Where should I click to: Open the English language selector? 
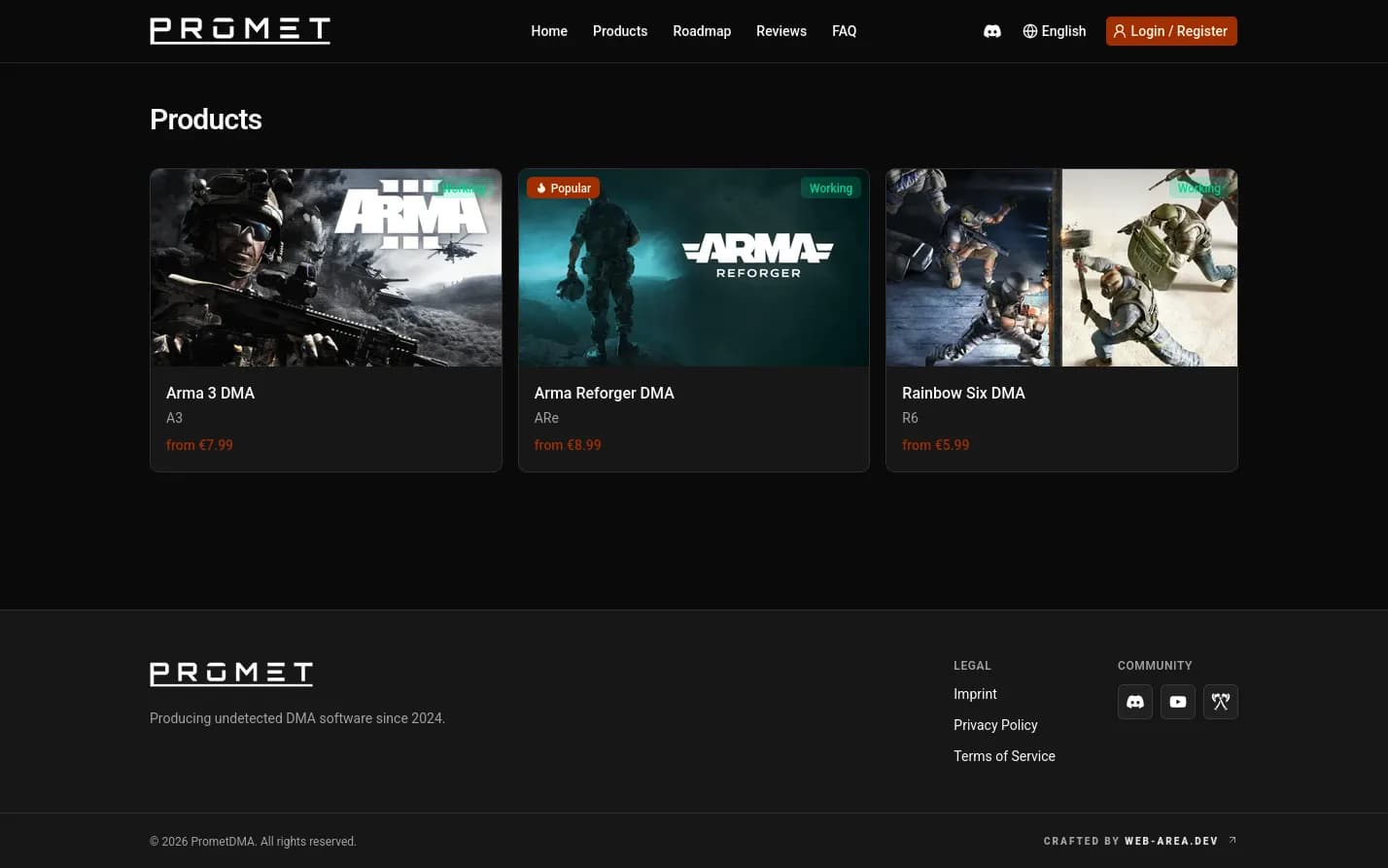pyautogui.click(x=1055, y=31)
